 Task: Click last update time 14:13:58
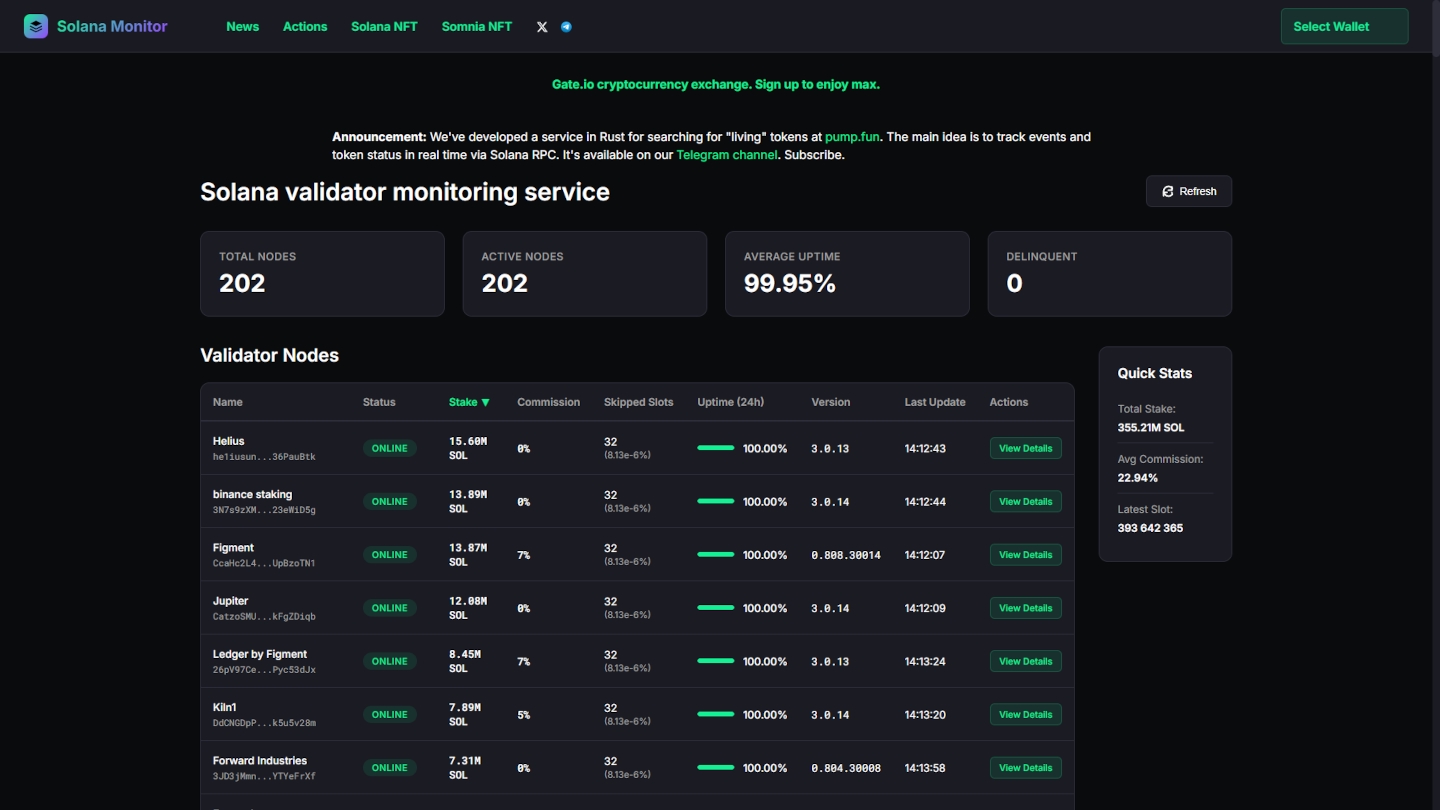point(925,768)
